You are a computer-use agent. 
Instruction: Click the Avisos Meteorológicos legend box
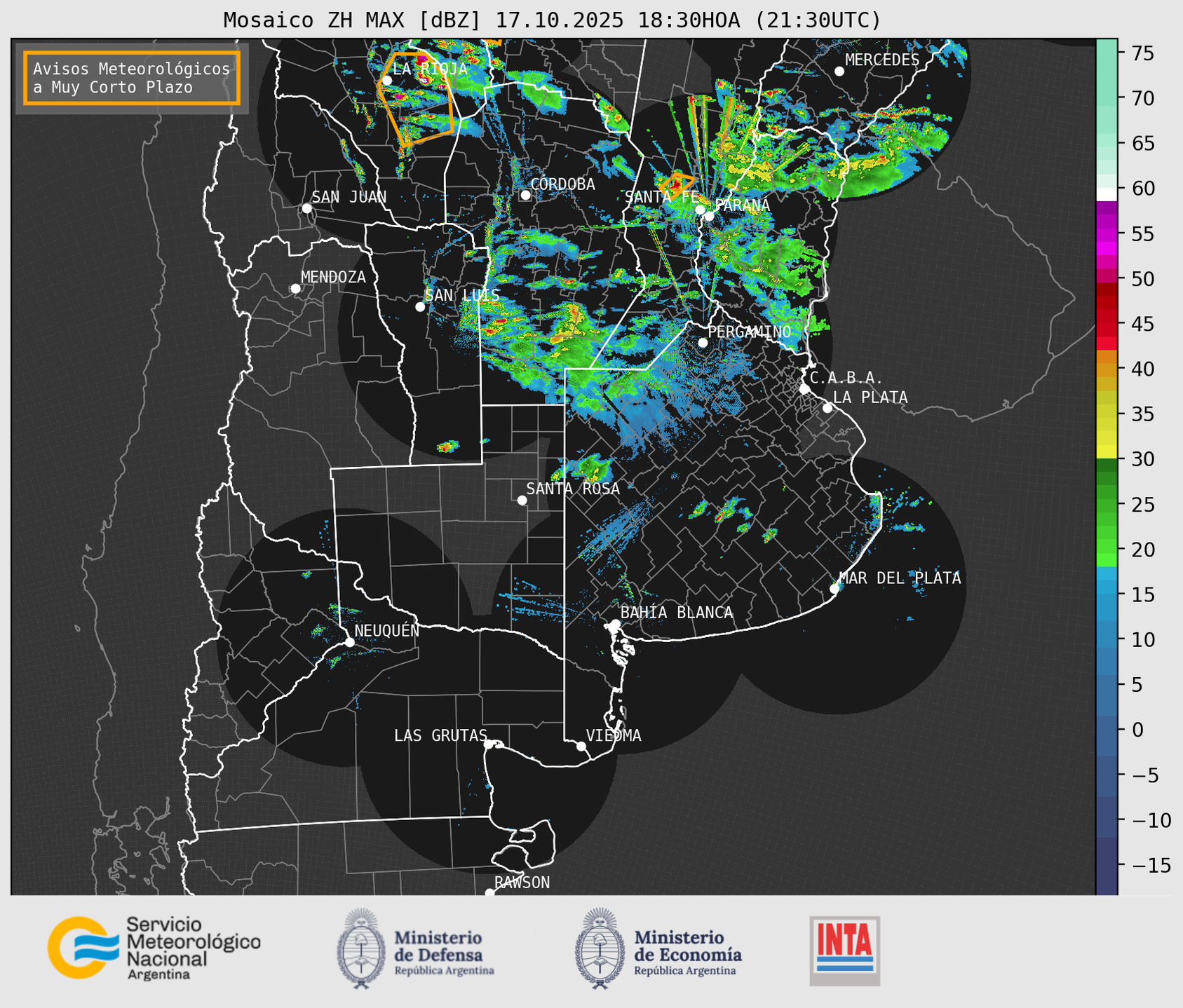click(x=132, y=78)
